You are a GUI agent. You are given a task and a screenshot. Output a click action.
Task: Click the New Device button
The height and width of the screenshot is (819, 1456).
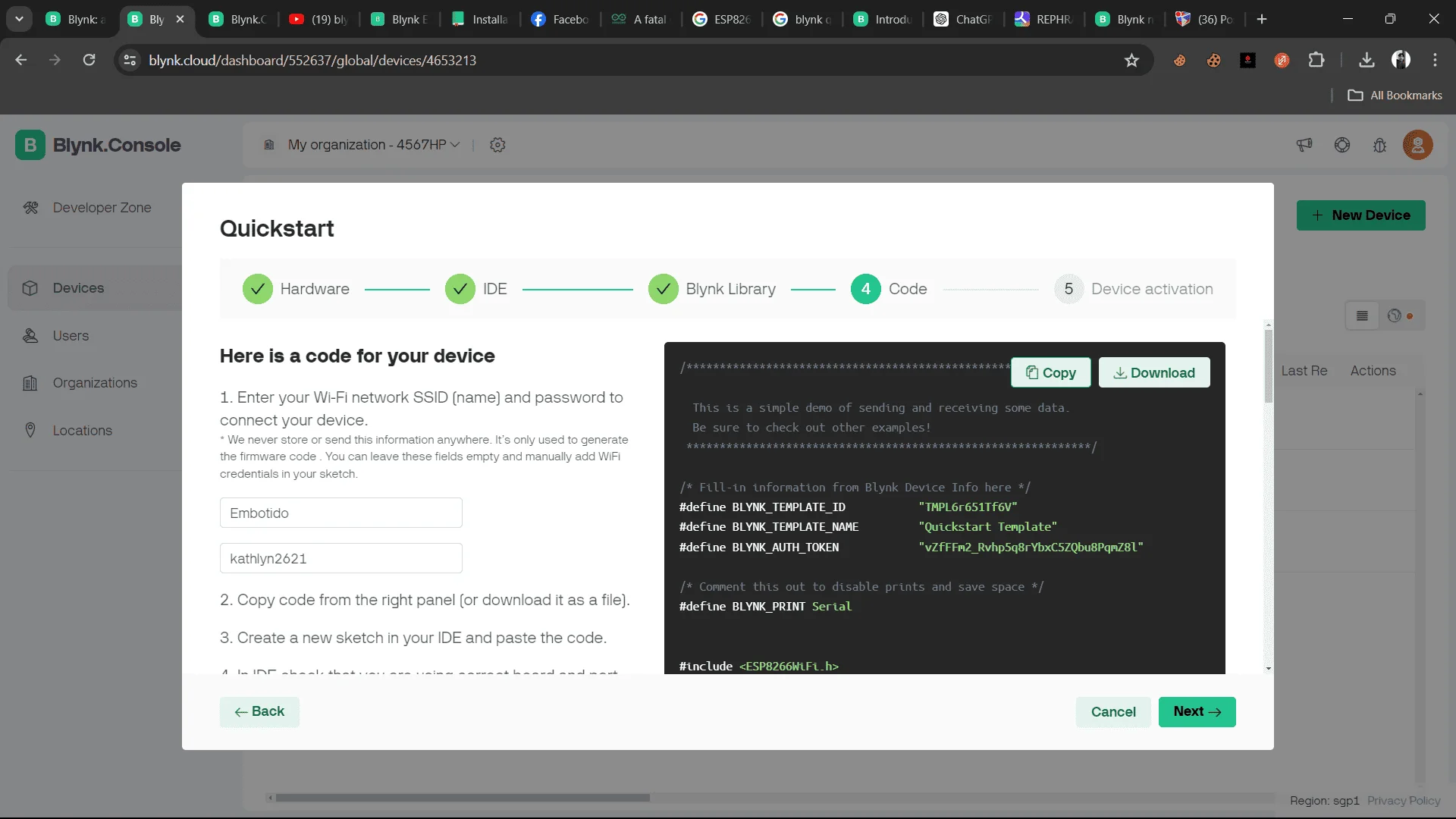tap(1361, 215)
